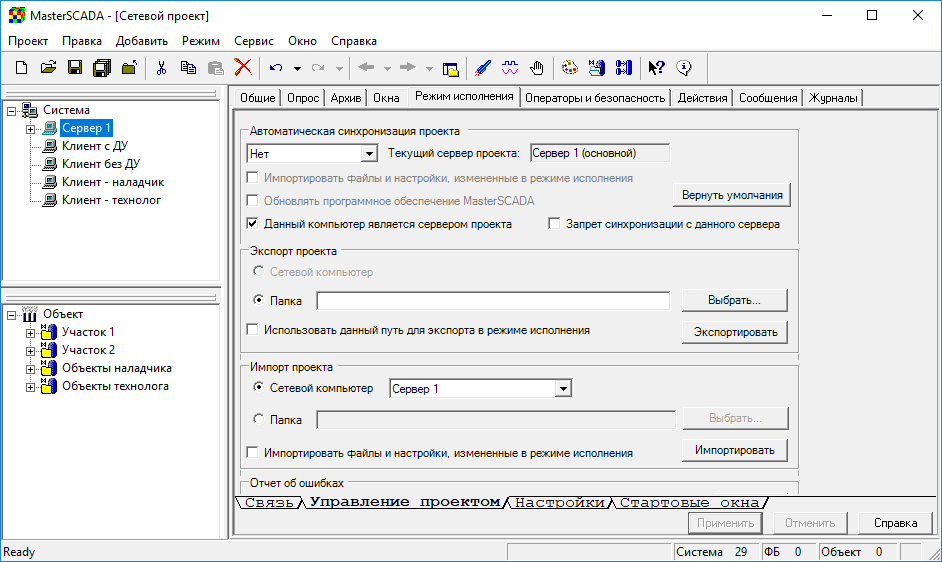Activate the context help arrow-question icon

point(657,68)
